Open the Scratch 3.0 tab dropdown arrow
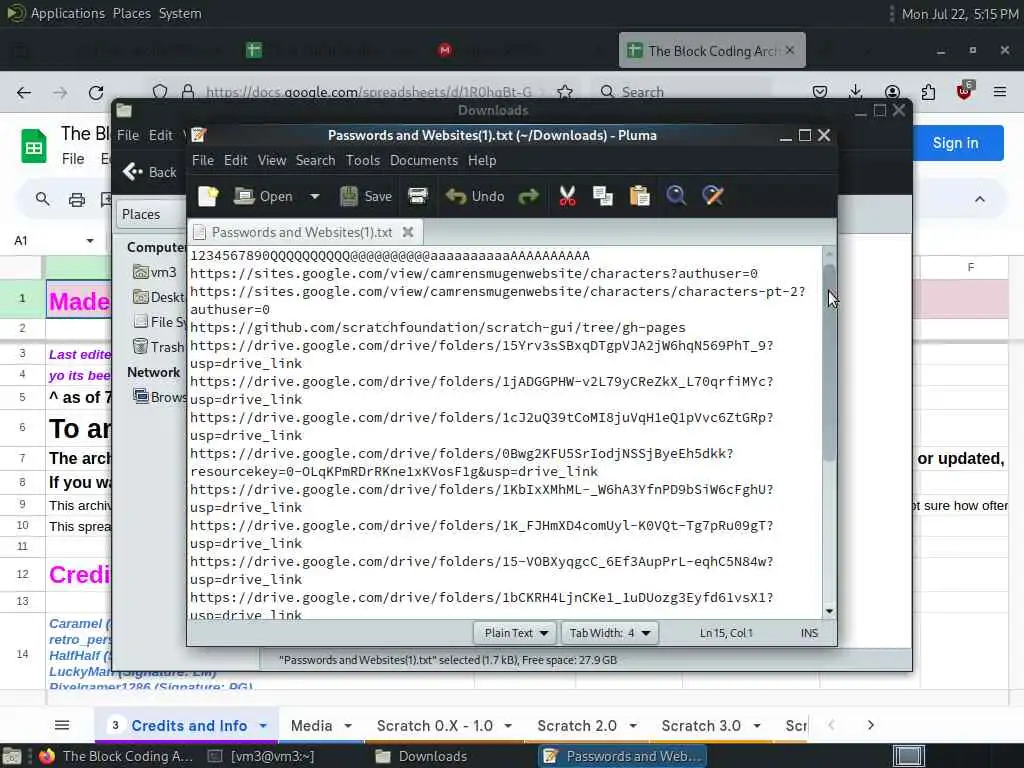 pyautogui.click(x=757, y=726)
